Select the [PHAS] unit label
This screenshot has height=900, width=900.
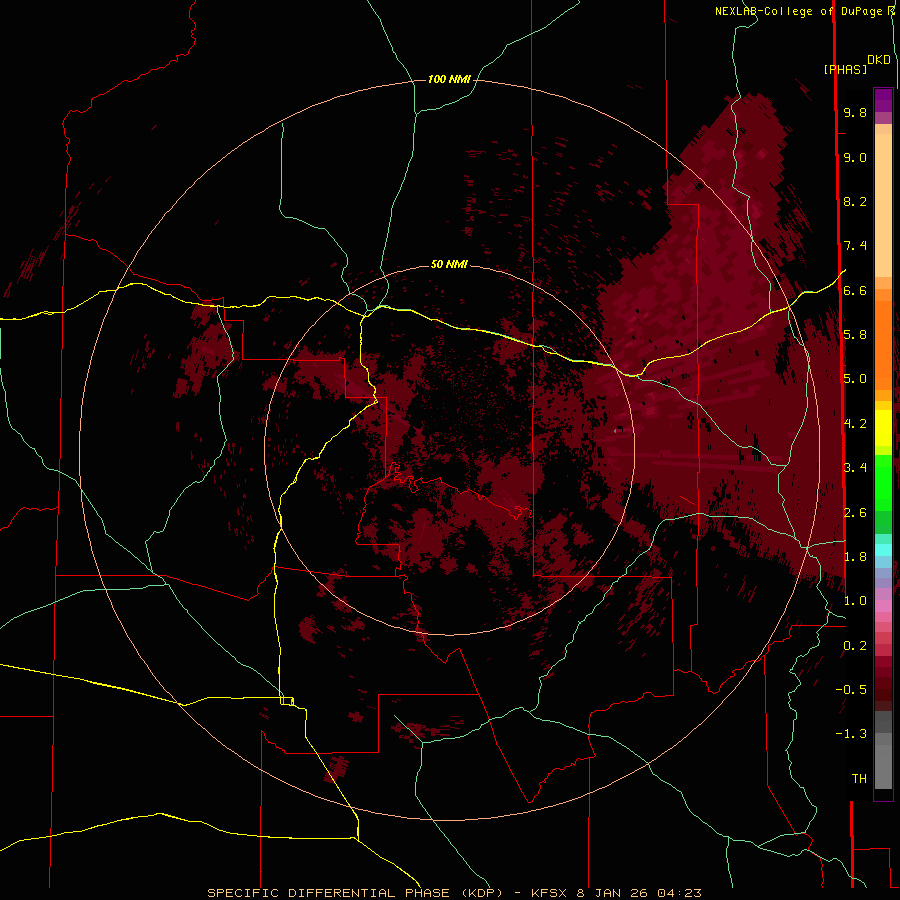pos(845,69)
